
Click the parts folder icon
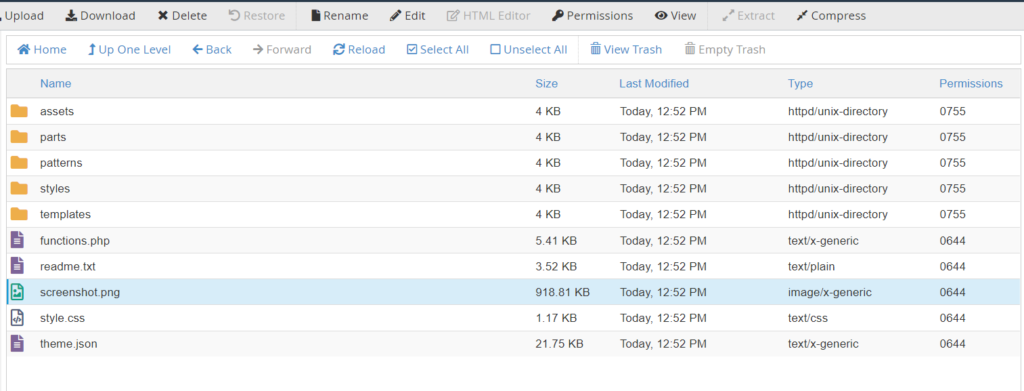pos(19,137)
